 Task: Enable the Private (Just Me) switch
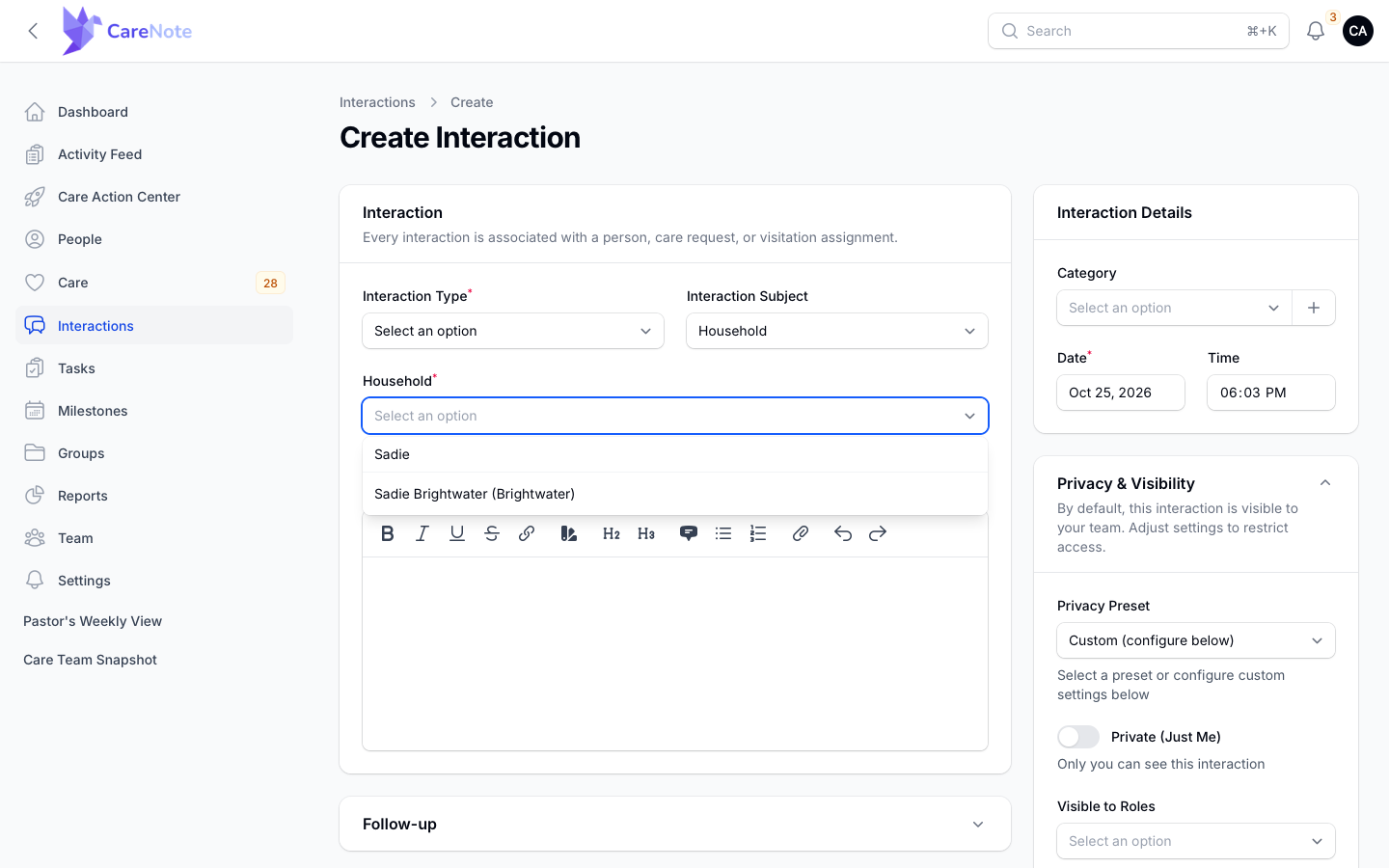coord(1078,737)
